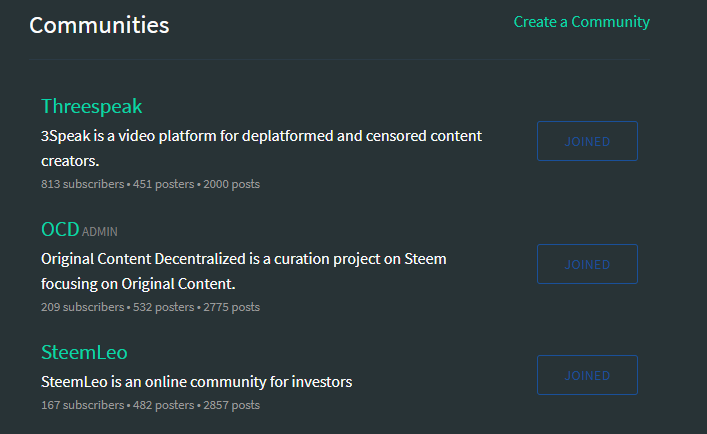Click the JOINED button for OCD
This screenshot has height=434, width=707.
[x=587, y=264]
